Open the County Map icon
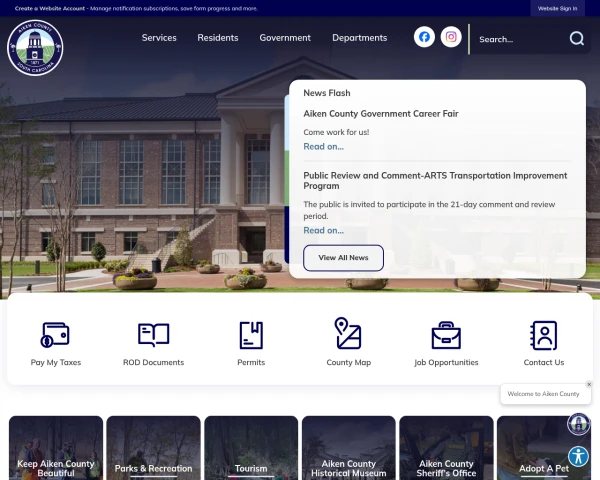 348,333
